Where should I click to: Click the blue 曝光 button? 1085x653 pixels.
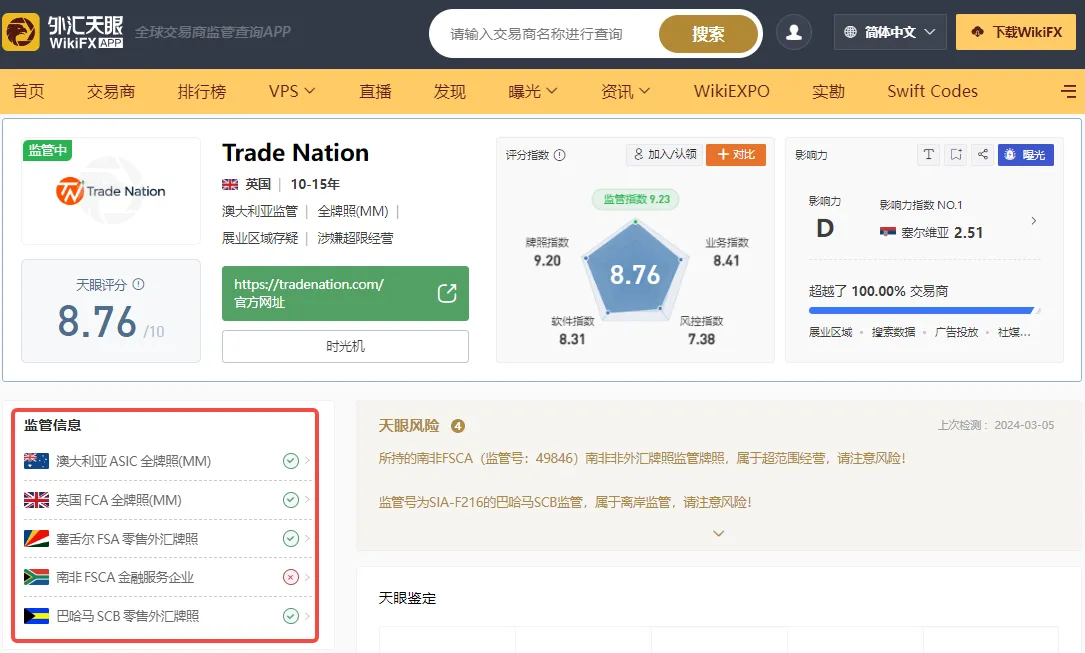point(1025,154)
